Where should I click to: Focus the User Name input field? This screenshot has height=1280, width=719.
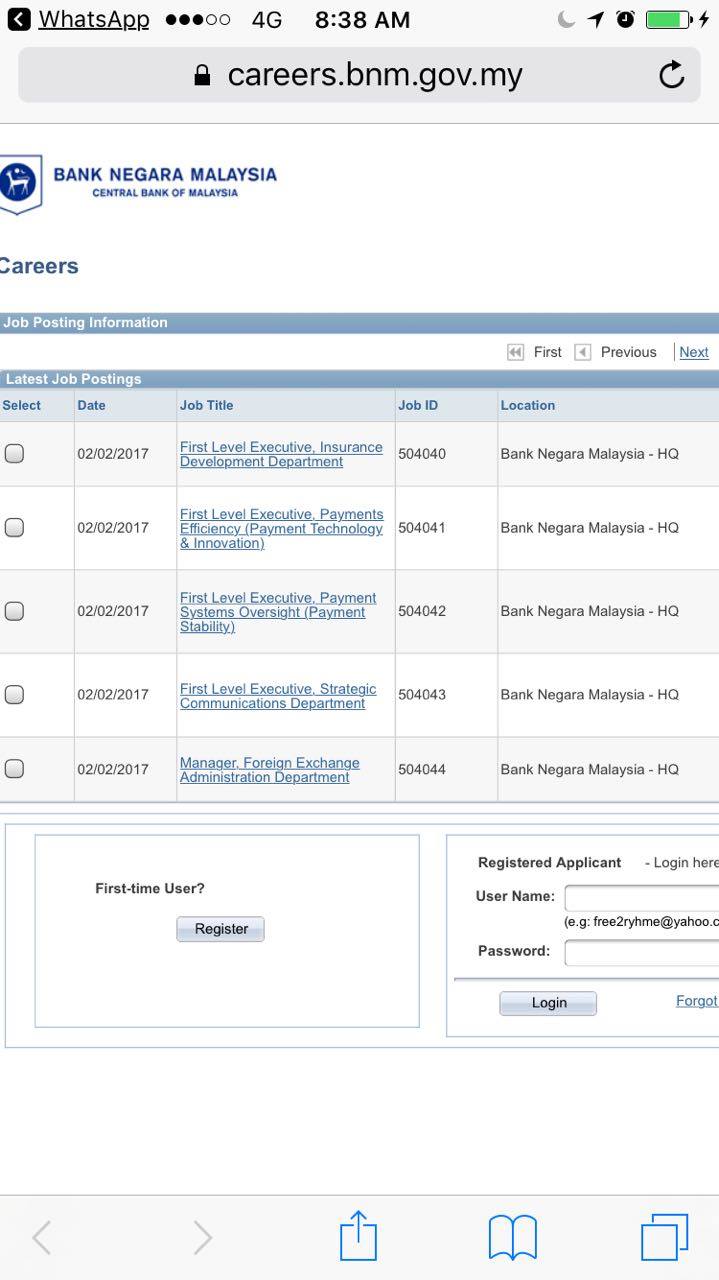click(642, 898)
